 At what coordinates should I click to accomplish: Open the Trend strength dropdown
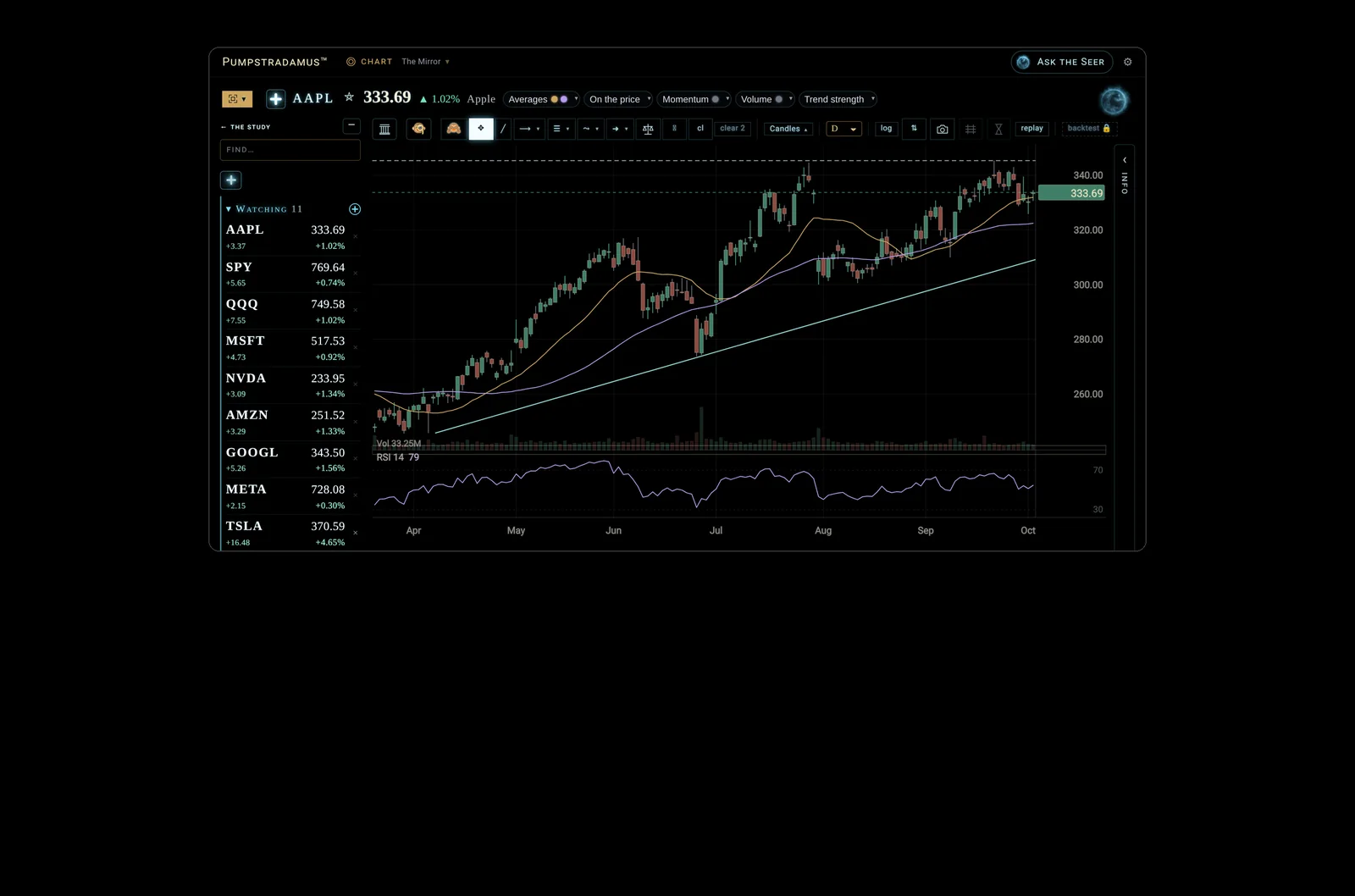pyautogui.click(x=838, y=99)
